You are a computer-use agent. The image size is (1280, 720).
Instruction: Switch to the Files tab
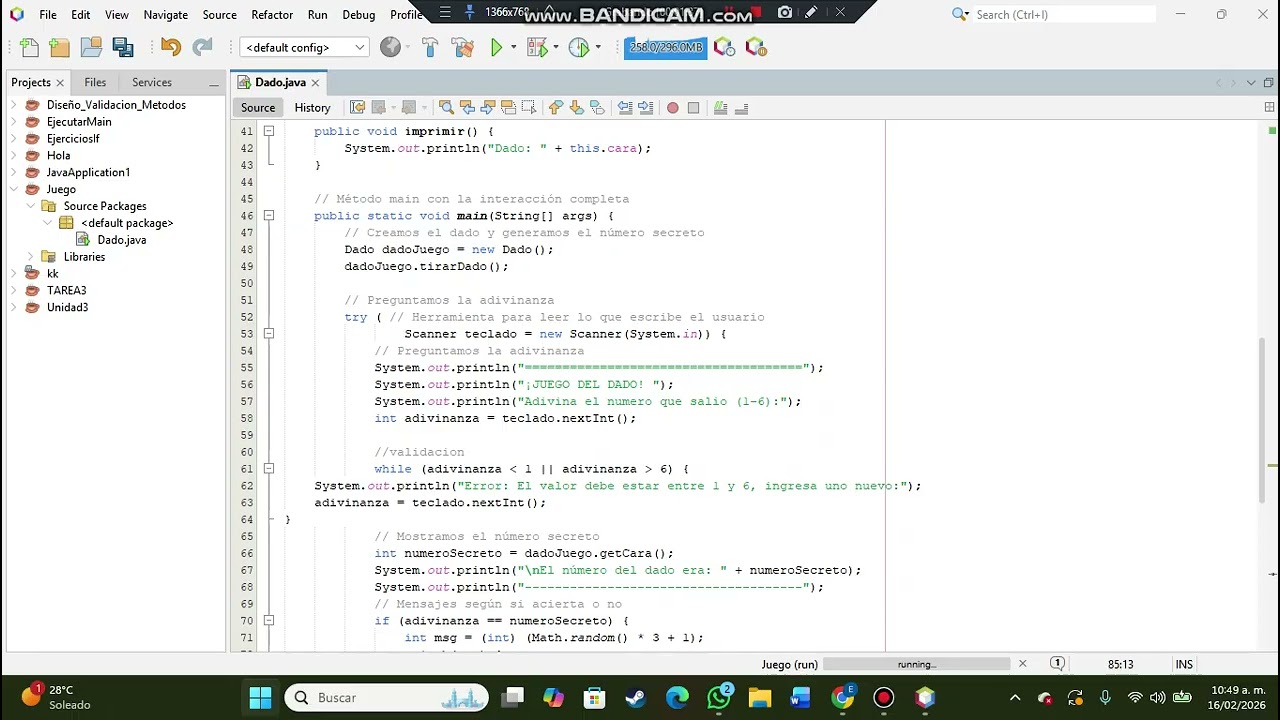click(x=95, y=82)
